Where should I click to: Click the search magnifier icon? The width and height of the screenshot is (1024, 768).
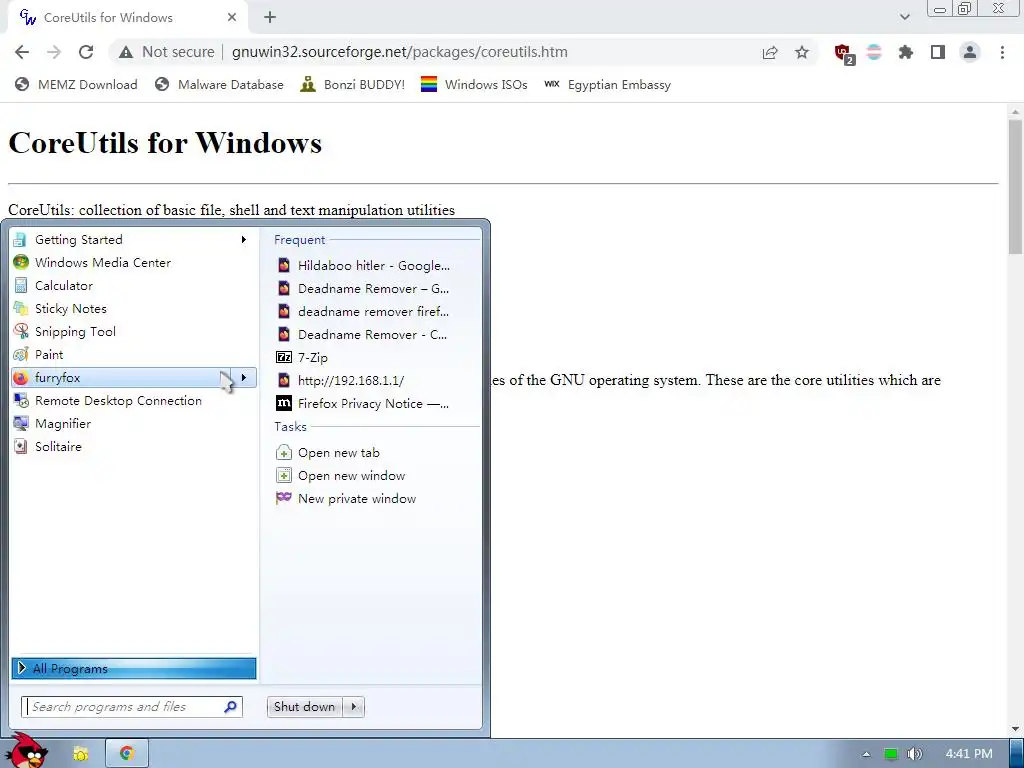pyautogui.click(x=231, y=707)
